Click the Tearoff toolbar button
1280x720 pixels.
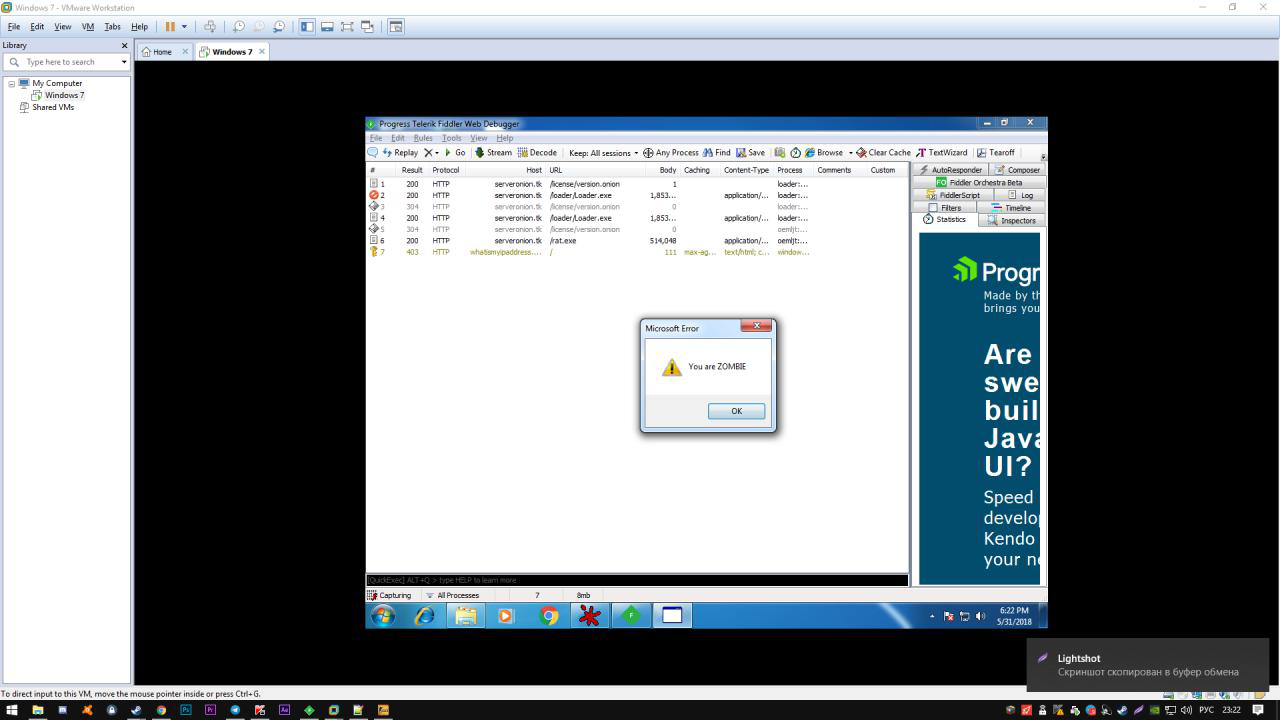[995, 153]
